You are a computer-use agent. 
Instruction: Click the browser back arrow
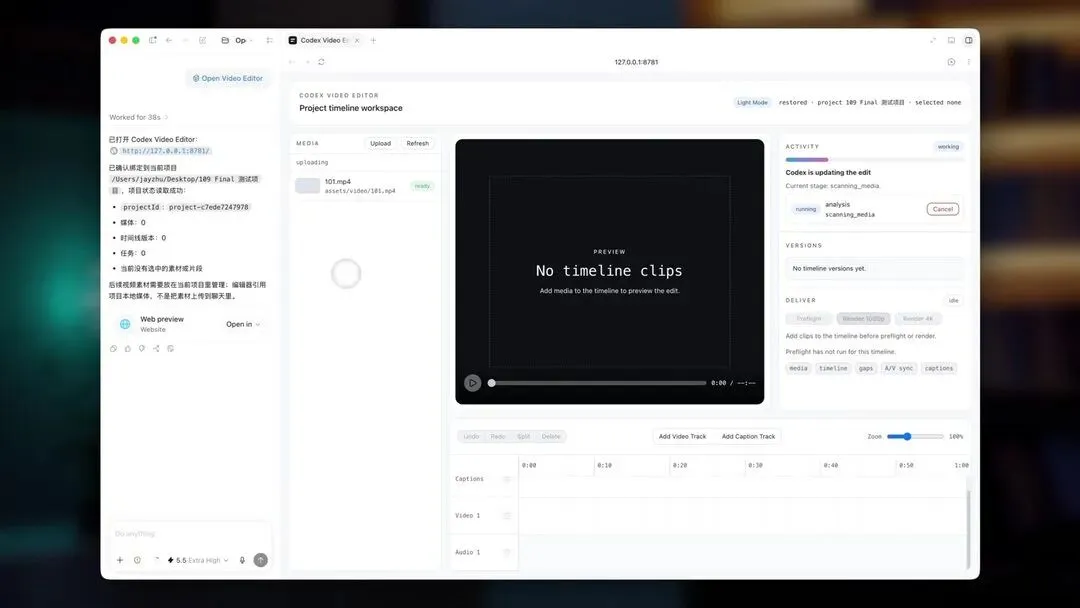tap(292, 62)
